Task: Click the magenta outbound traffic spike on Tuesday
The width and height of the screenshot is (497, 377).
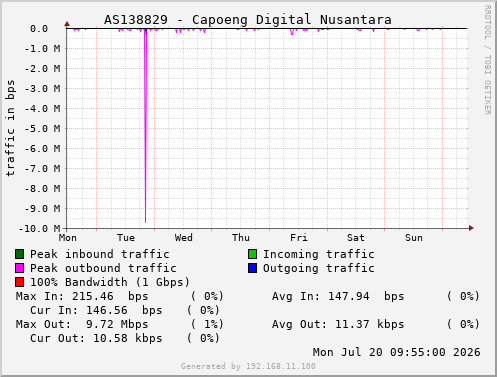Action: [145, 127]
